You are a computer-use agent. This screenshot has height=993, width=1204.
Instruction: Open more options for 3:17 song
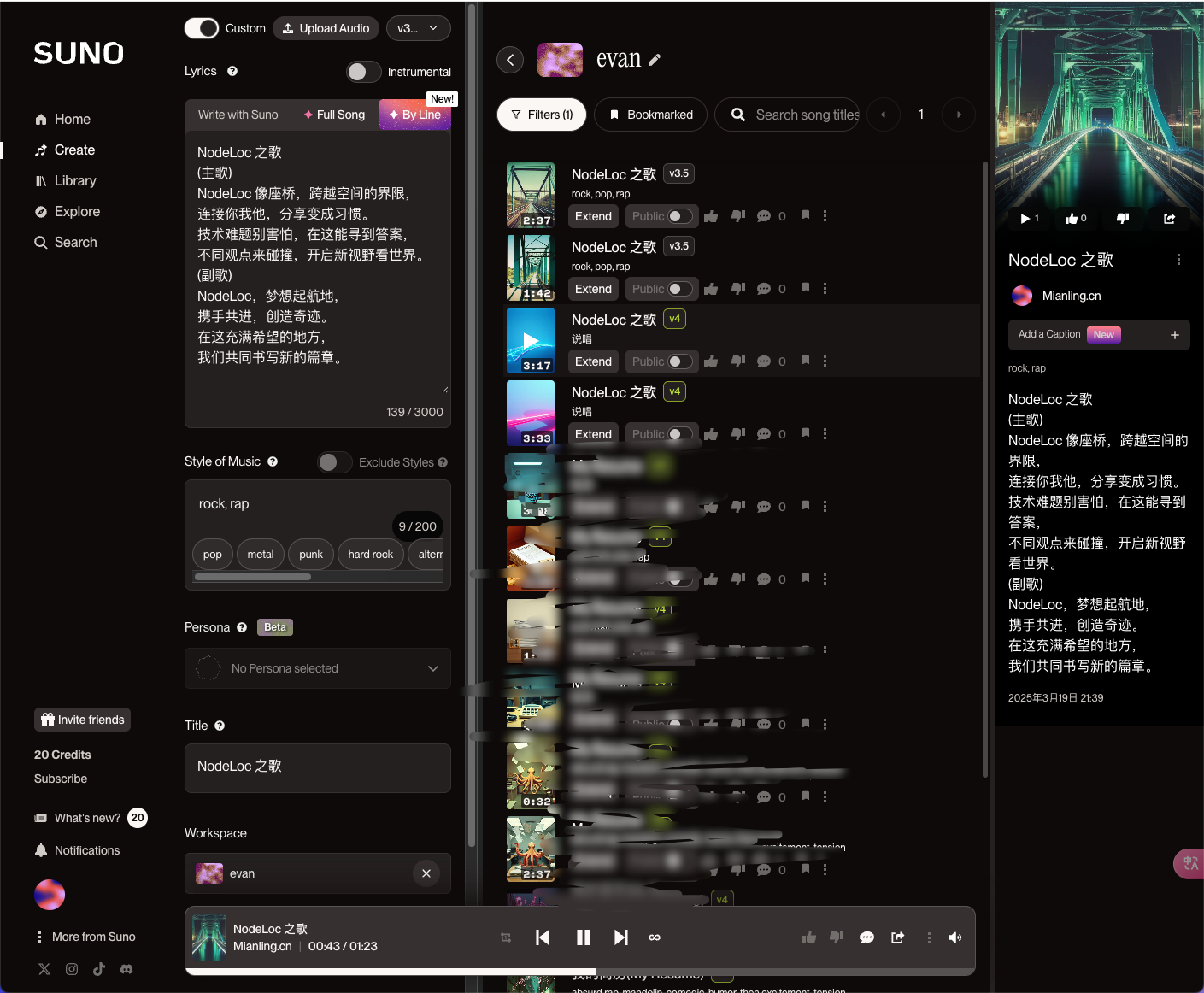[x=825, y=361]
